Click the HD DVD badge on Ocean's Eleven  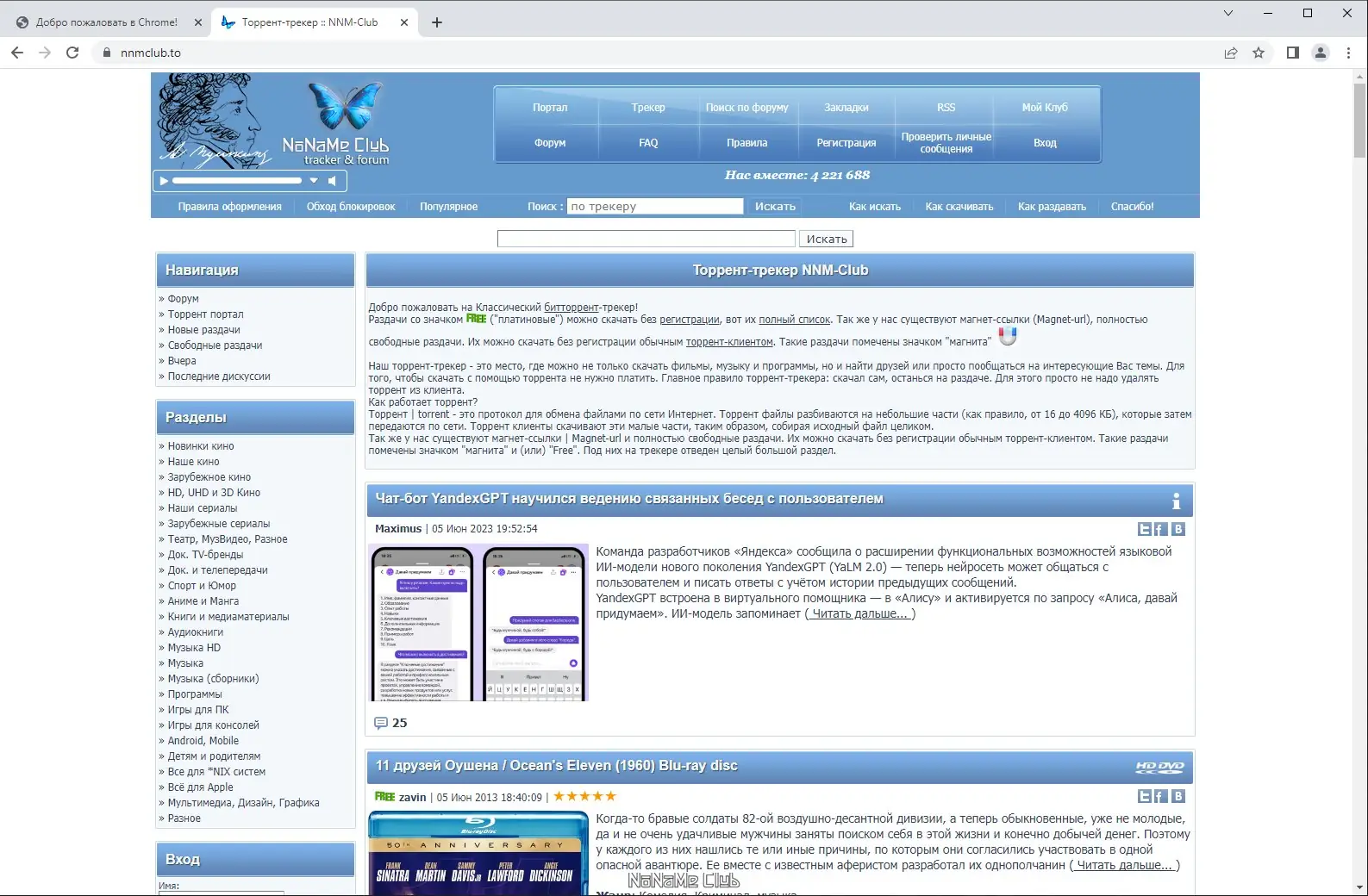[x=1159, y=767]
